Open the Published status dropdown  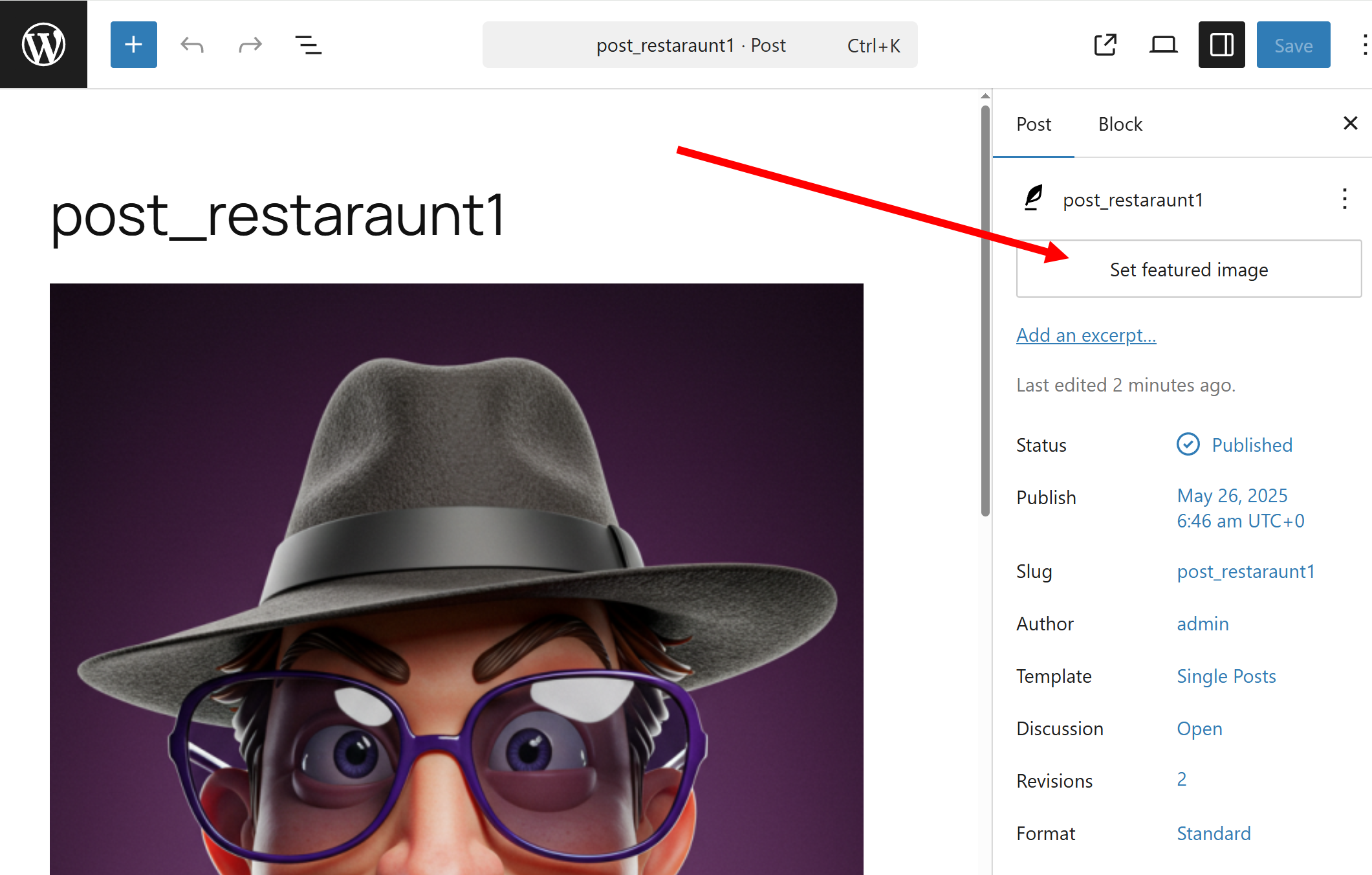click(x=1251, y=445)
